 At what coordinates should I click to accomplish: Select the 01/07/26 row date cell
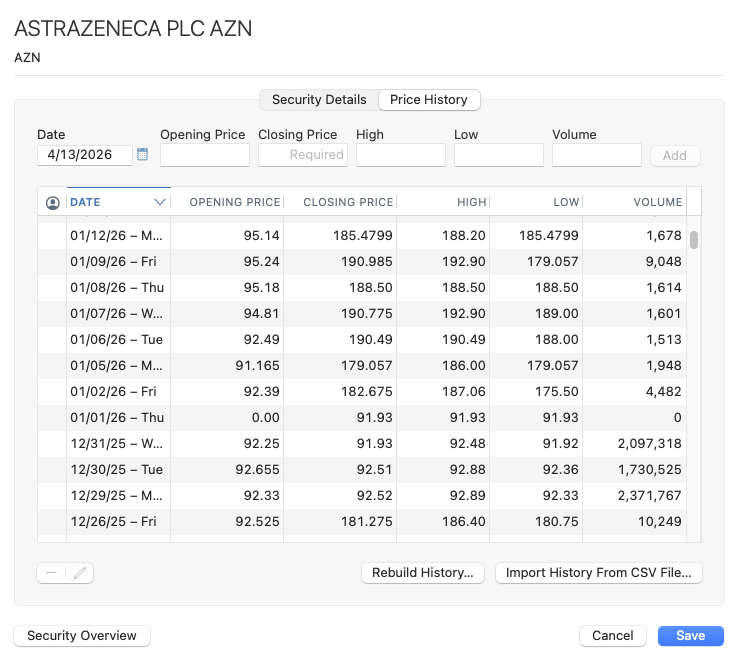coord(117,314)
